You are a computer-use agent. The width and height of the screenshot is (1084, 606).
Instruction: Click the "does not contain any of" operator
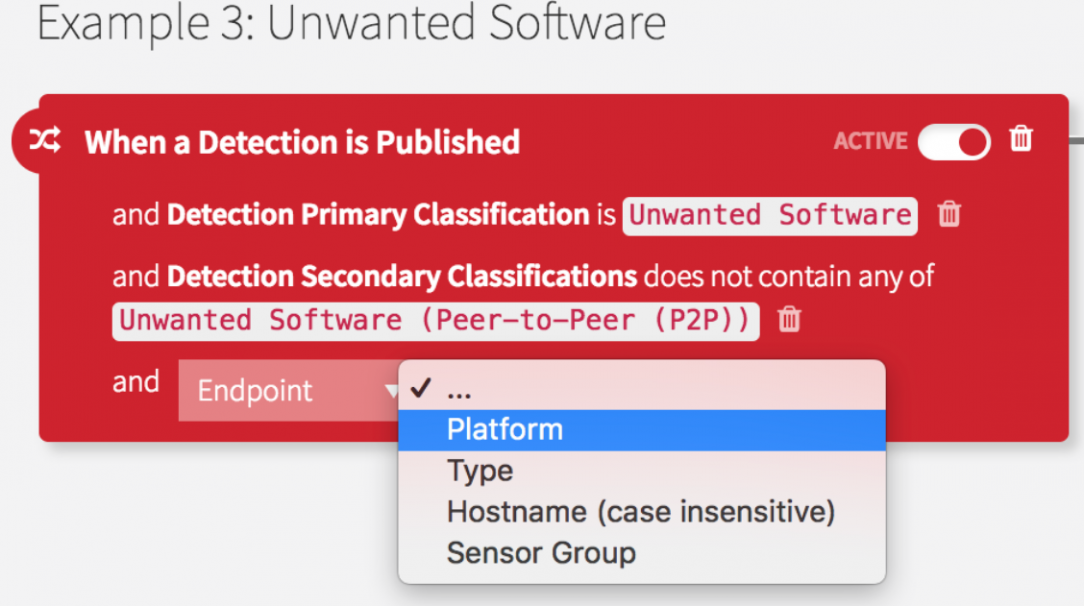pyautogui.click(x=790, y=276)
